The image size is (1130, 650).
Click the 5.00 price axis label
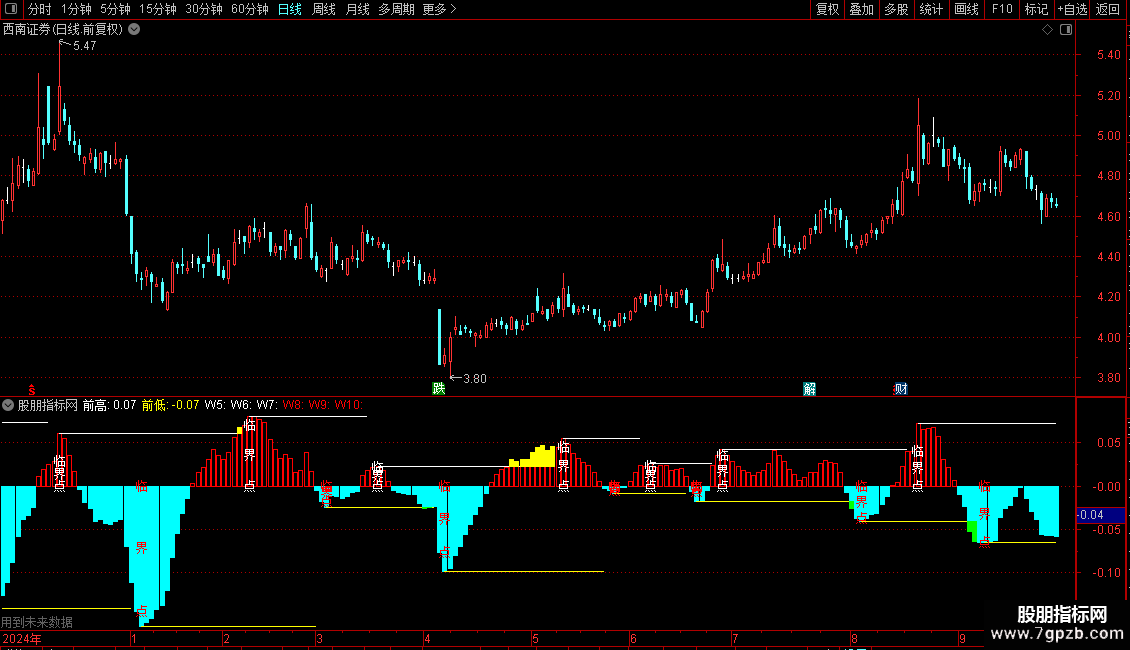[x=1108, y=135]
